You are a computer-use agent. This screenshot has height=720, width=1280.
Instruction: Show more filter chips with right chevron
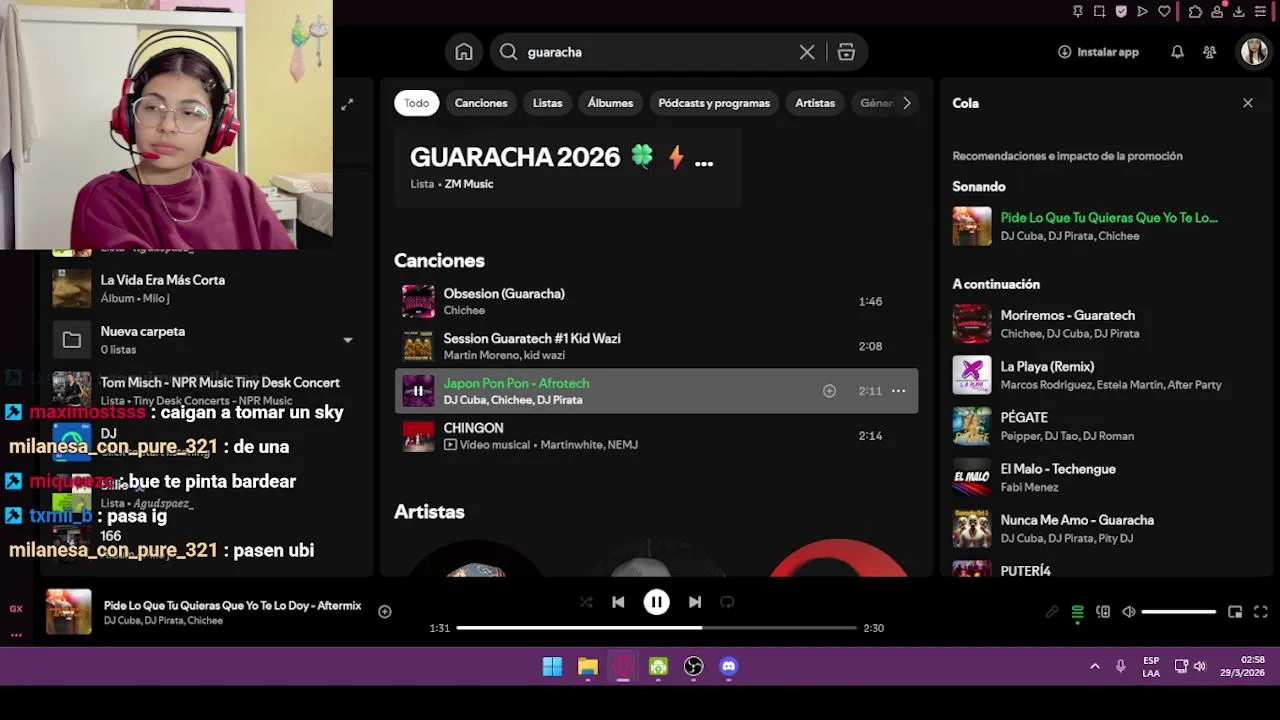point(907,103)
